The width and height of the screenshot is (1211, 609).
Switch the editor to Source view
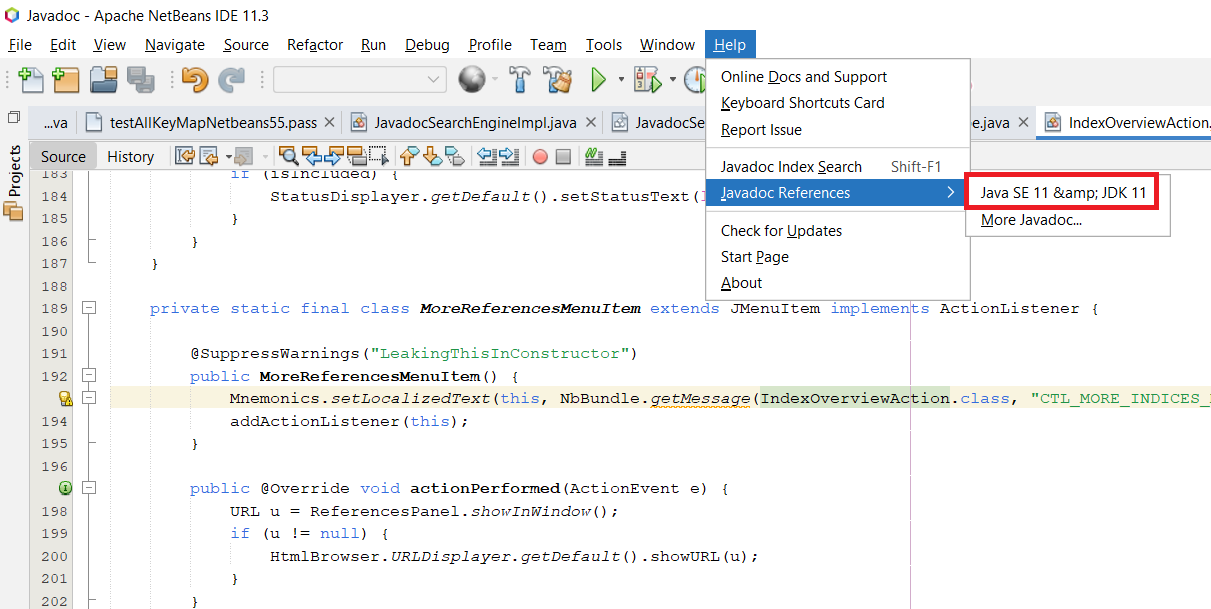63,156
